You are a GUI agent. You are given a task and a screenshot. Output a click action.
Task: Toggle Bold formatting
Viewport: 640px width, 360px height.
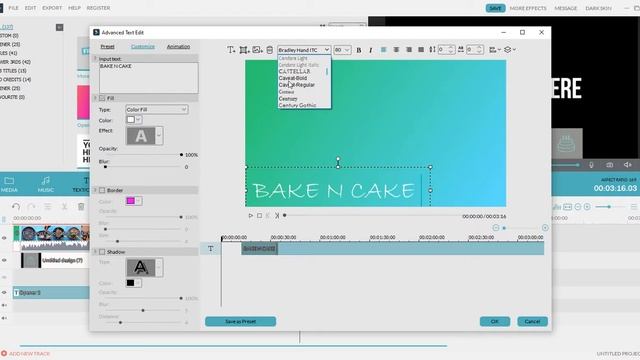point(359,50)
